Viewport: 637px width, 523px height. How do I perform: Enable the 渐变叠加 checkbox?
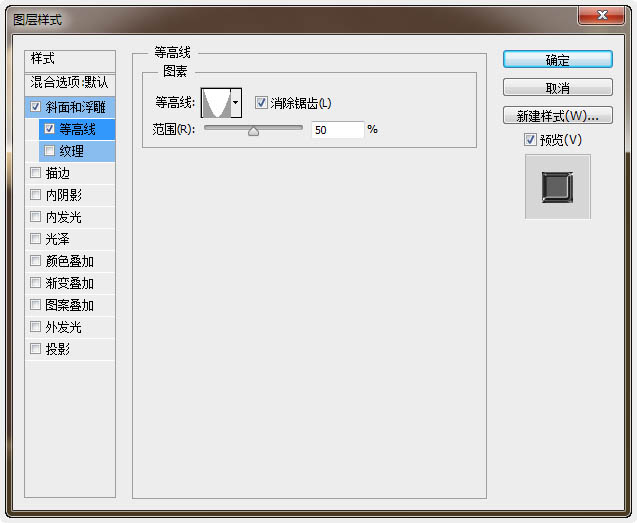pyautogui.click(x=35, y=282)
